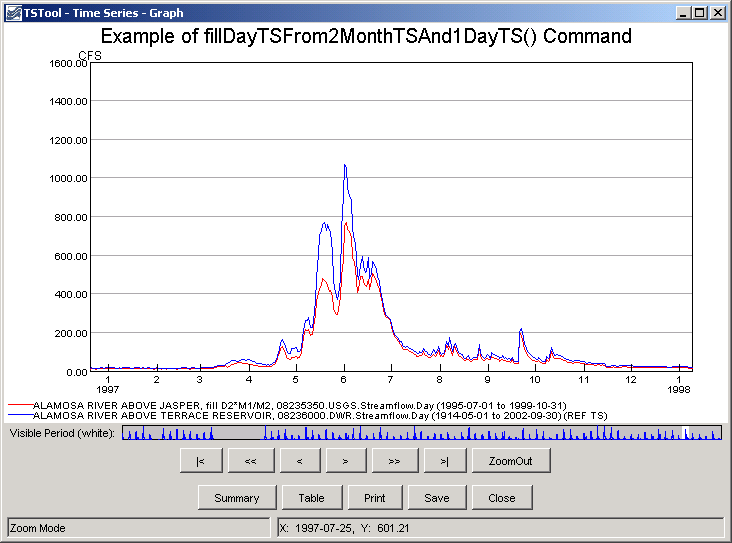Click the CFS axis unit label
The image size is (732, 543).
(90, 56)
